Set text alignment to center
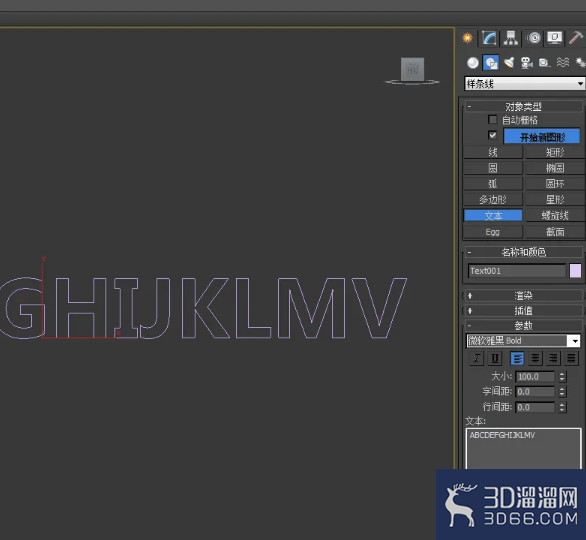The width and height of the screenshot is (586, 540). point(535,358)
